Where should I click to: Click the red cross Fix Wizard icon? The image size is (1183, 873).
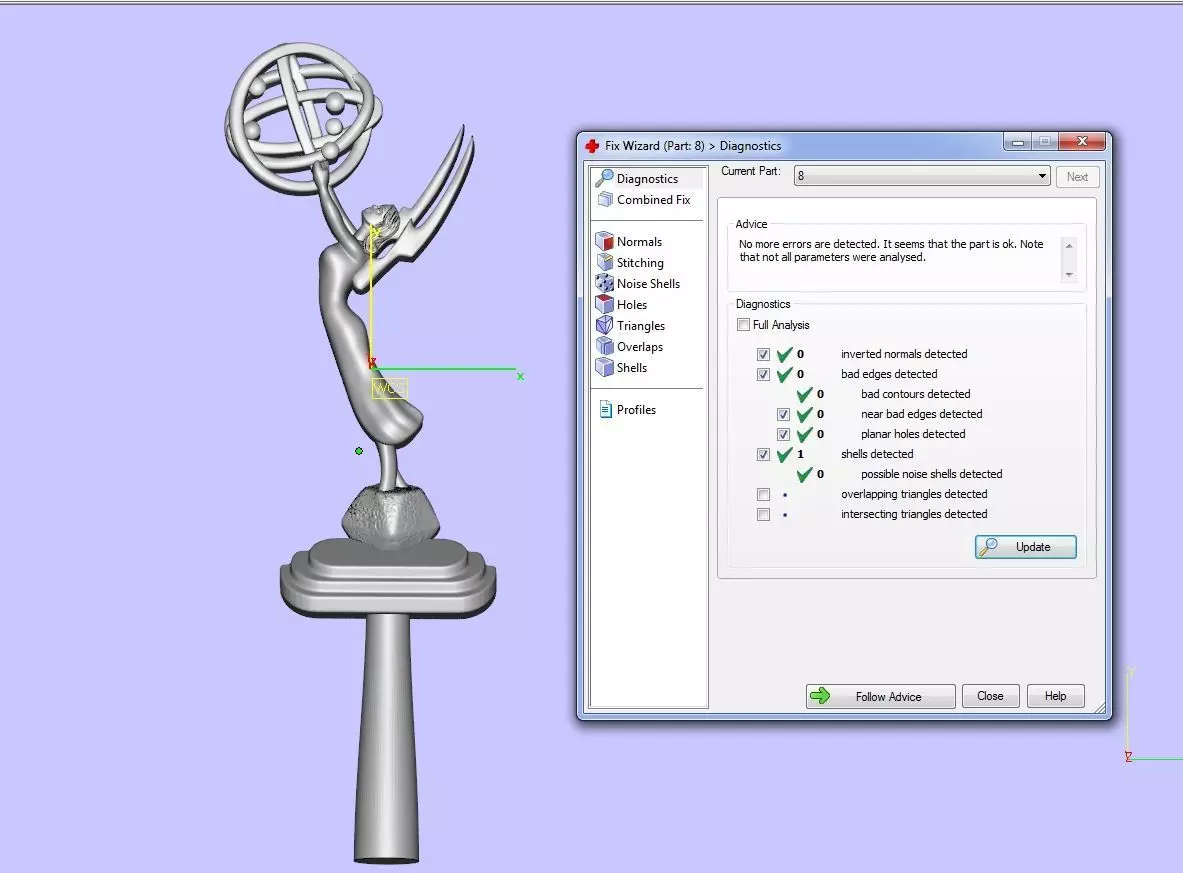pos(592,146)
